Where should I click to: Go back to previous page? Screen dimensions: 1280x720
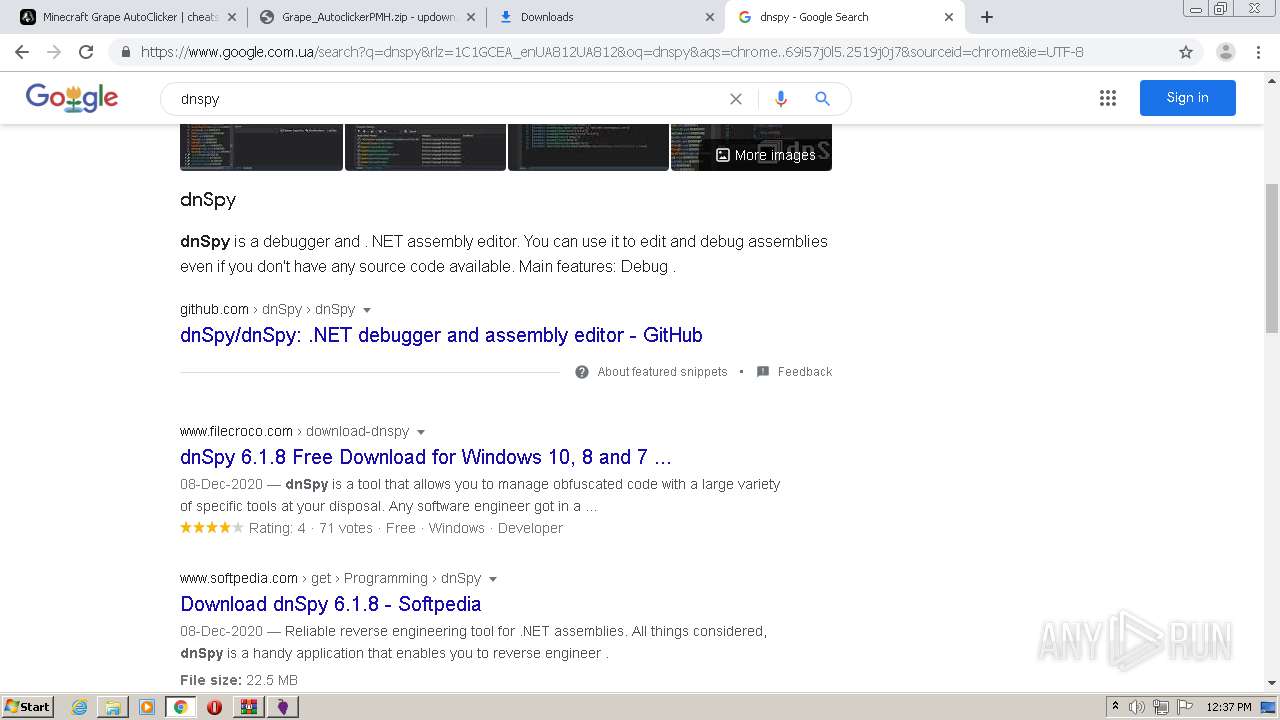22,52
